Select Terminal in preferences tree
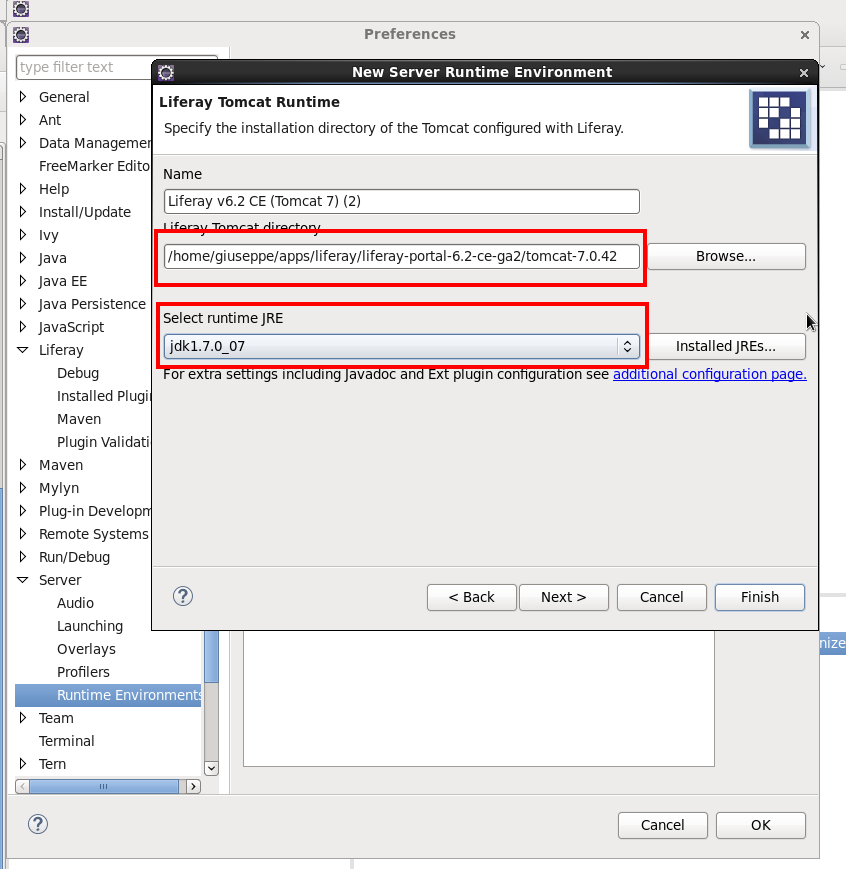The height and width of the screenshot is (869, 846). pyautogui.click(x=67, y=741)
